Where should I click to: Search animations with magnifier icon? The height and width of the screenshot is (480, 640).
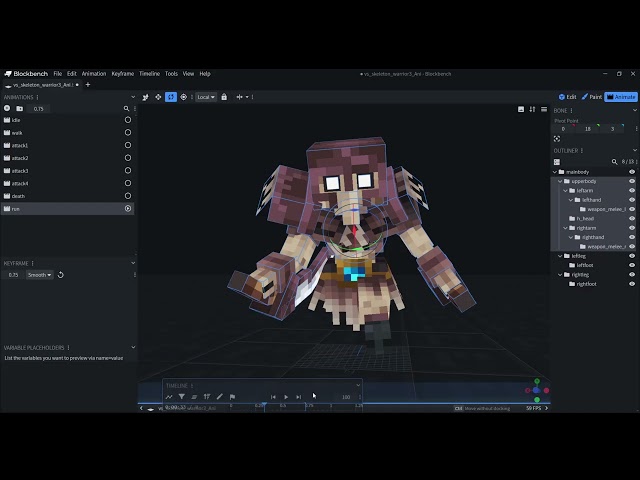tap(127, 109)
